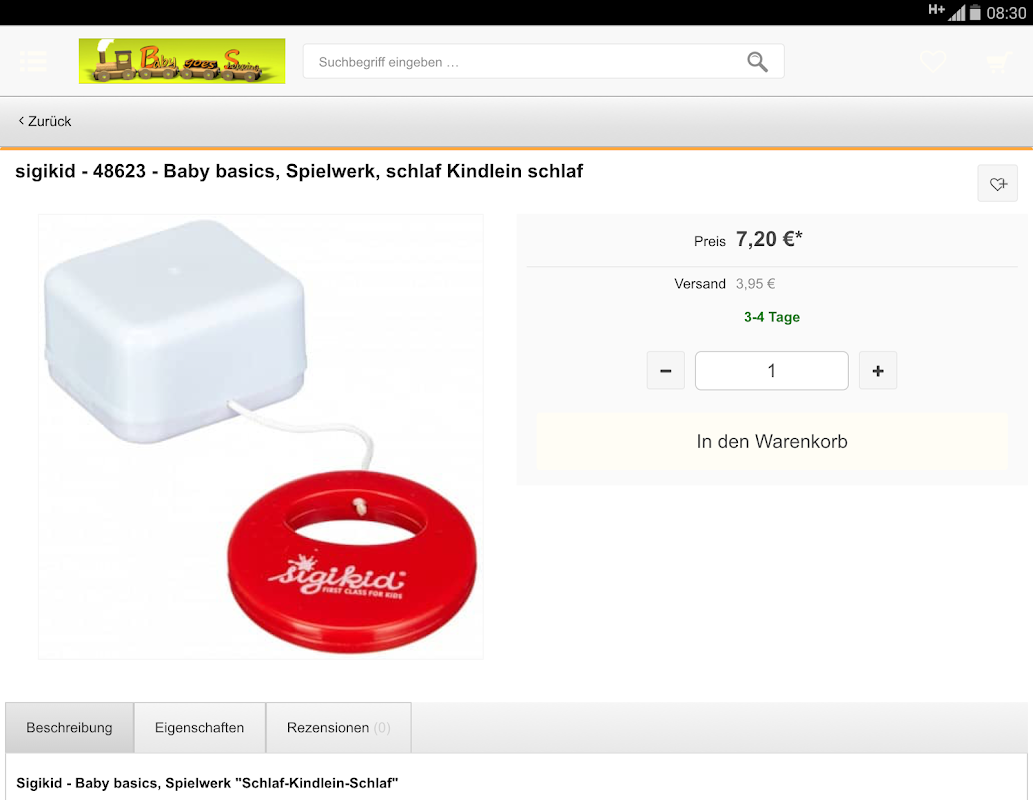Select the quantity input showing 1

click(771, 371)
